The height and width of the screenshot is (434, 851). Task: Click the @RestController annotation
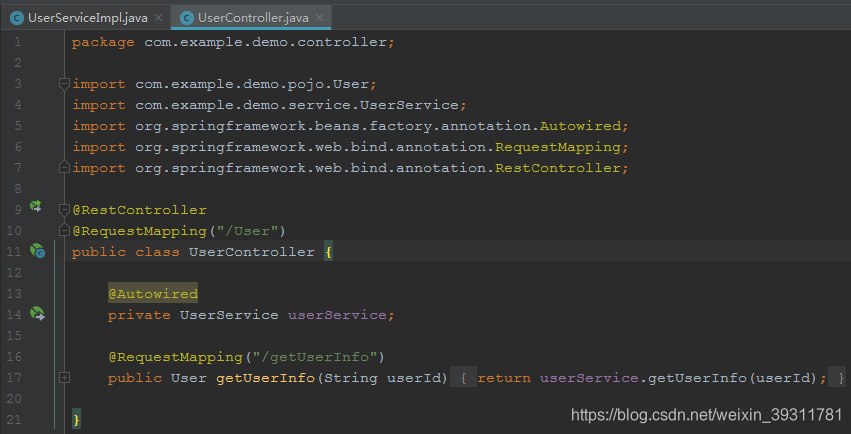pos(139,210)
